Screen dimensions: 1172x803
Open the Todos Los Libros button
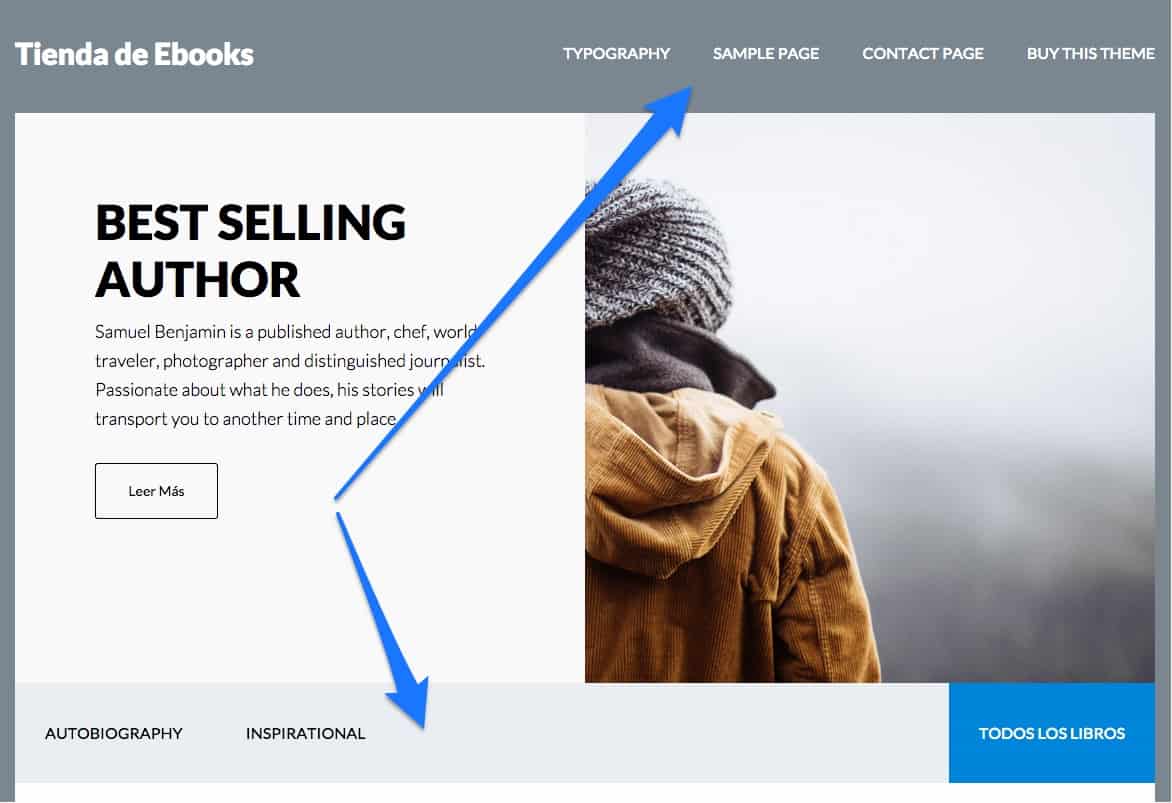coord(1052,733)
